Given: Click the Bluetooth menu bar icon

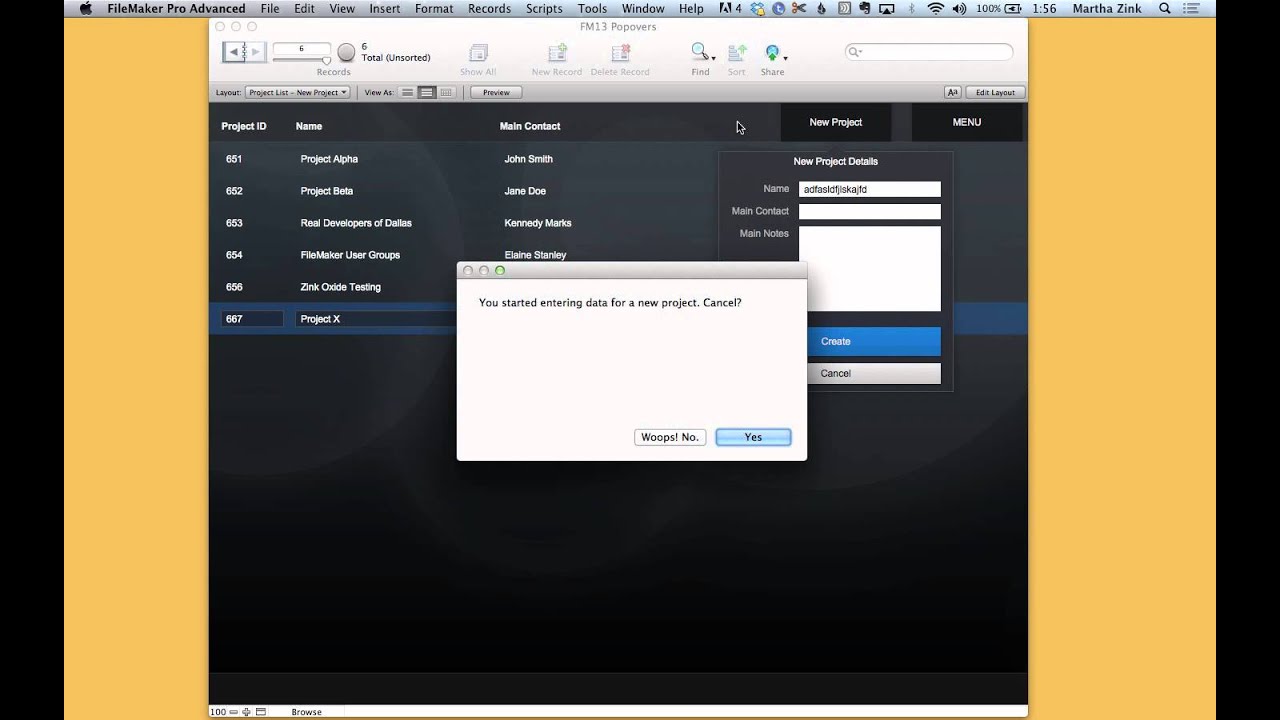Looking at the screenshot, I should pyautogui.click(x=911, y=8).
